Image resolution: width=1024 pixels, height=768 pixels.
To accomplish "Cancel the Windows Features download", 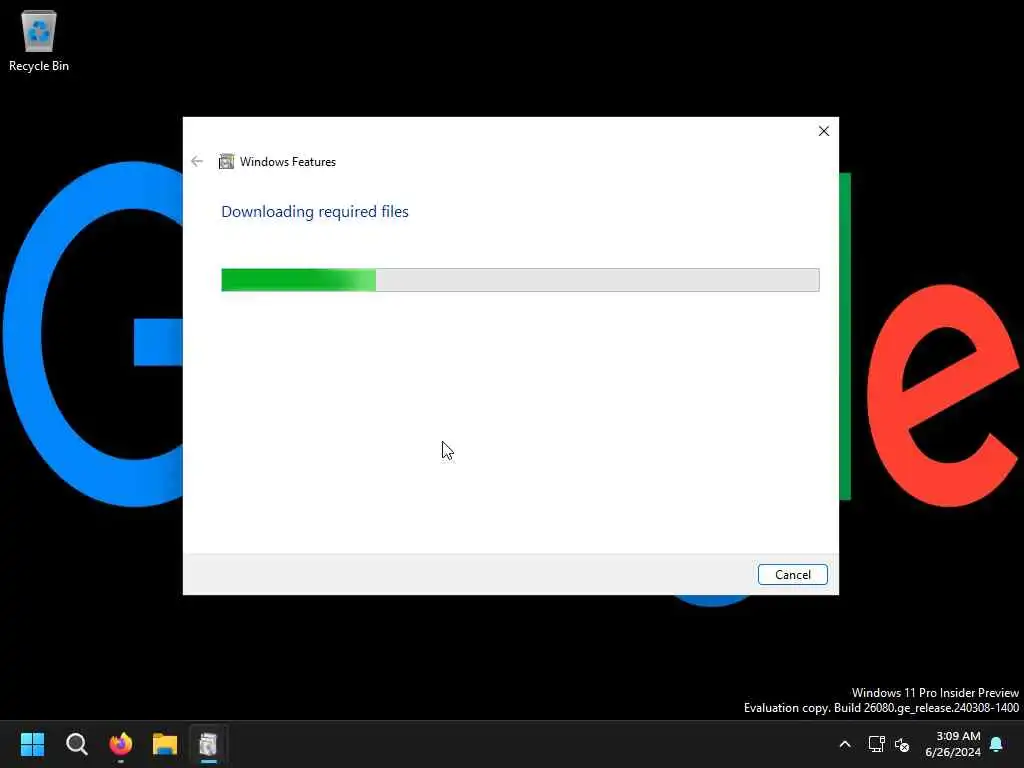I will (x=792, y=575).
